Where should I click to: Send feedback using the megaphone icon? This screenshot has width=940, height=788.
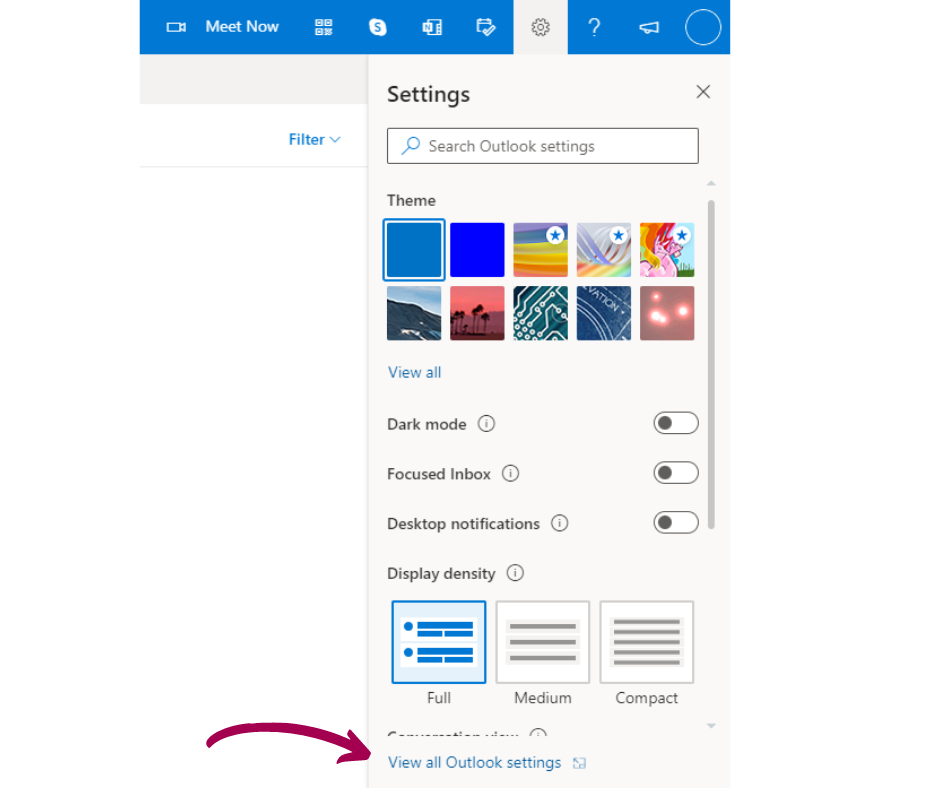648,27
